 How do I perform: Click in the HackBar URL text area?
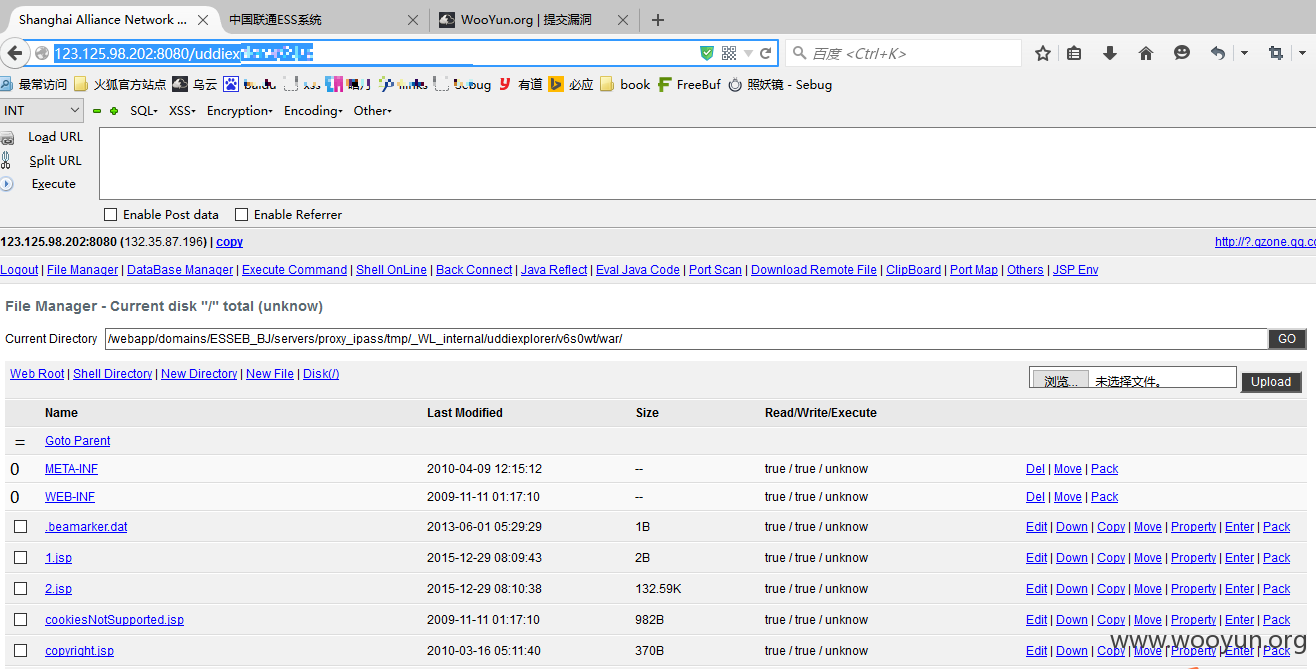tap(707, 164)
